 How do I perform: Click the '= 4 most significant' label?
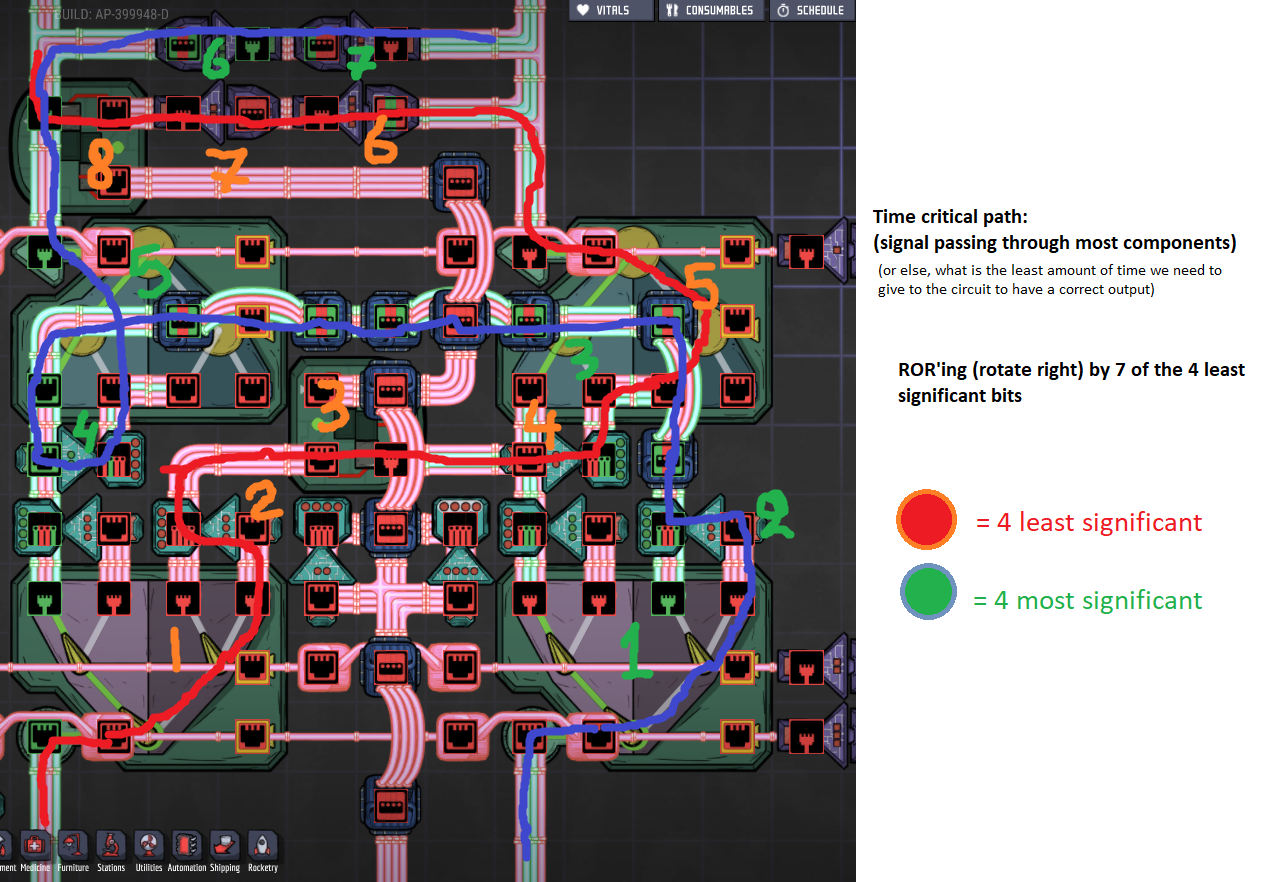click(1087, 600)
